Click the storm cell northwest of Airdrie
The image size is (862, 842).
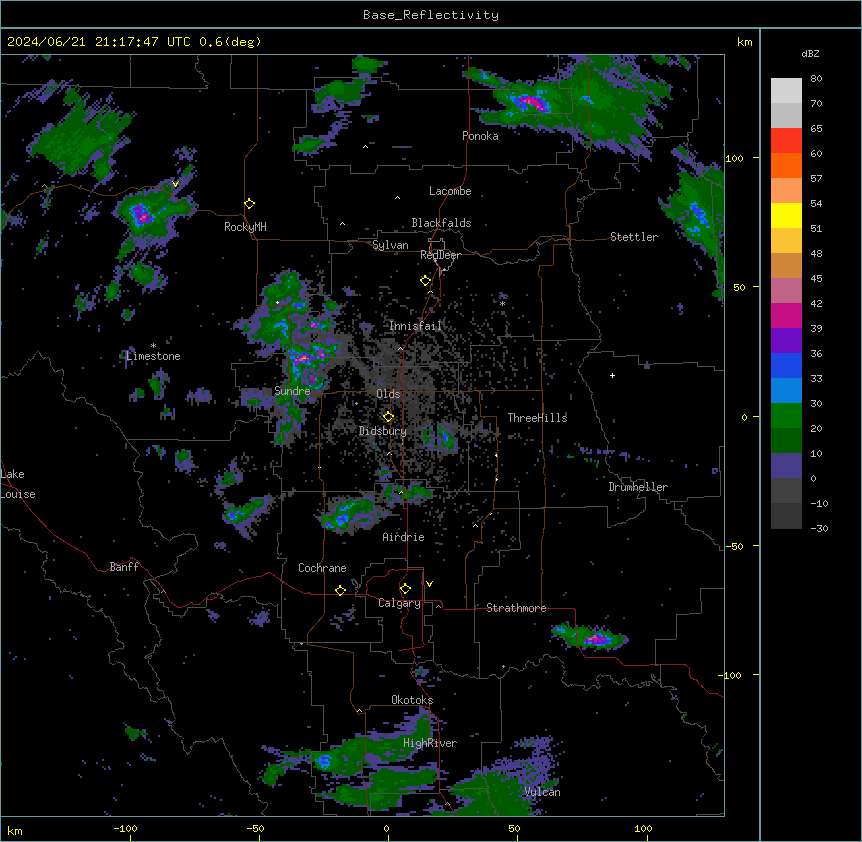346,514
